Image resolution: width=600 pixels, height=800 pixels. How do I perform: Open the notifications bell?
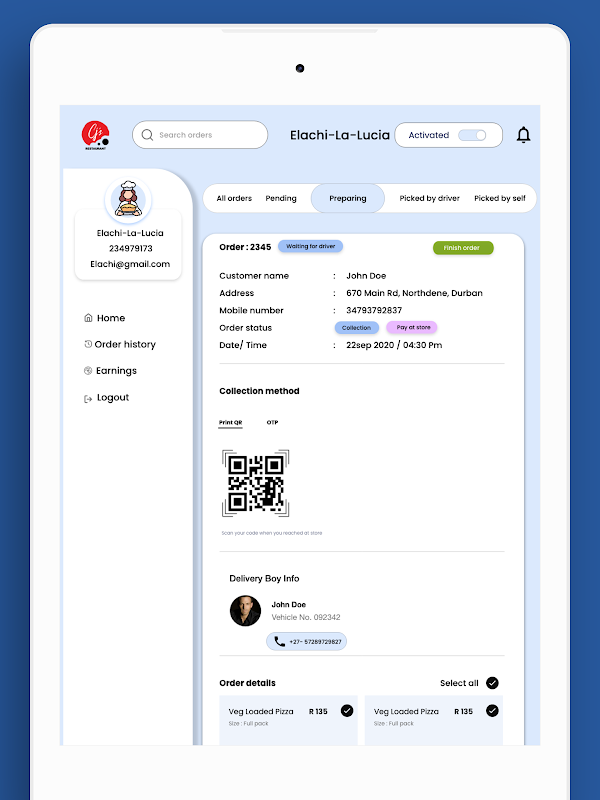pyautogui.click(x=523, y=135)
